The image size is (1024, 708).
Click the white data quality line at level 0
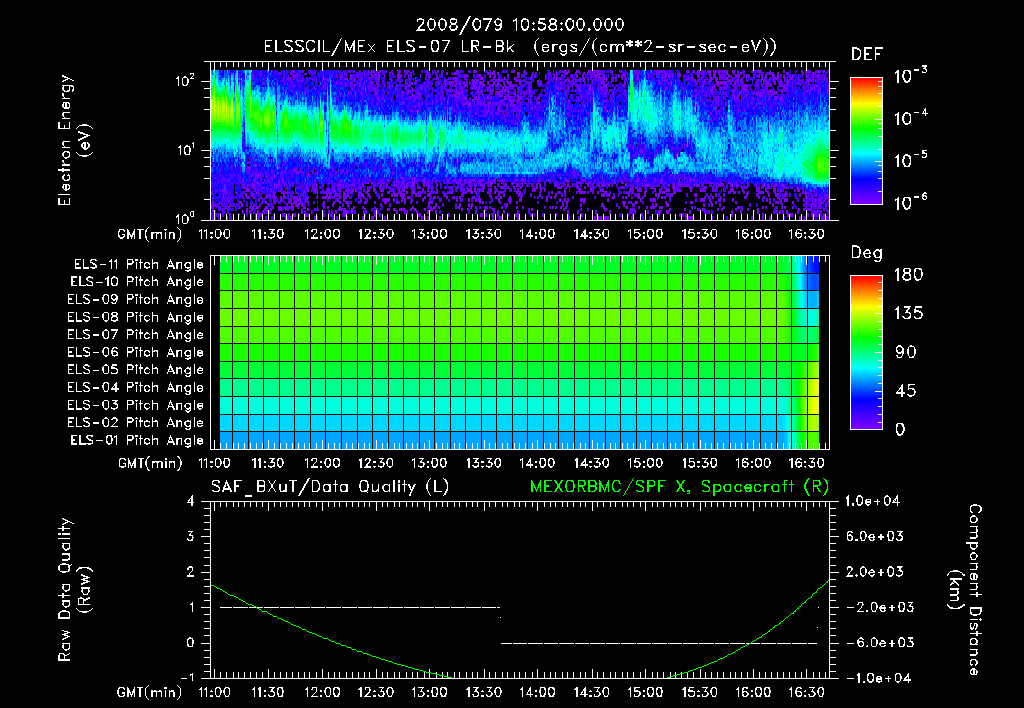[x=659, y=643]
